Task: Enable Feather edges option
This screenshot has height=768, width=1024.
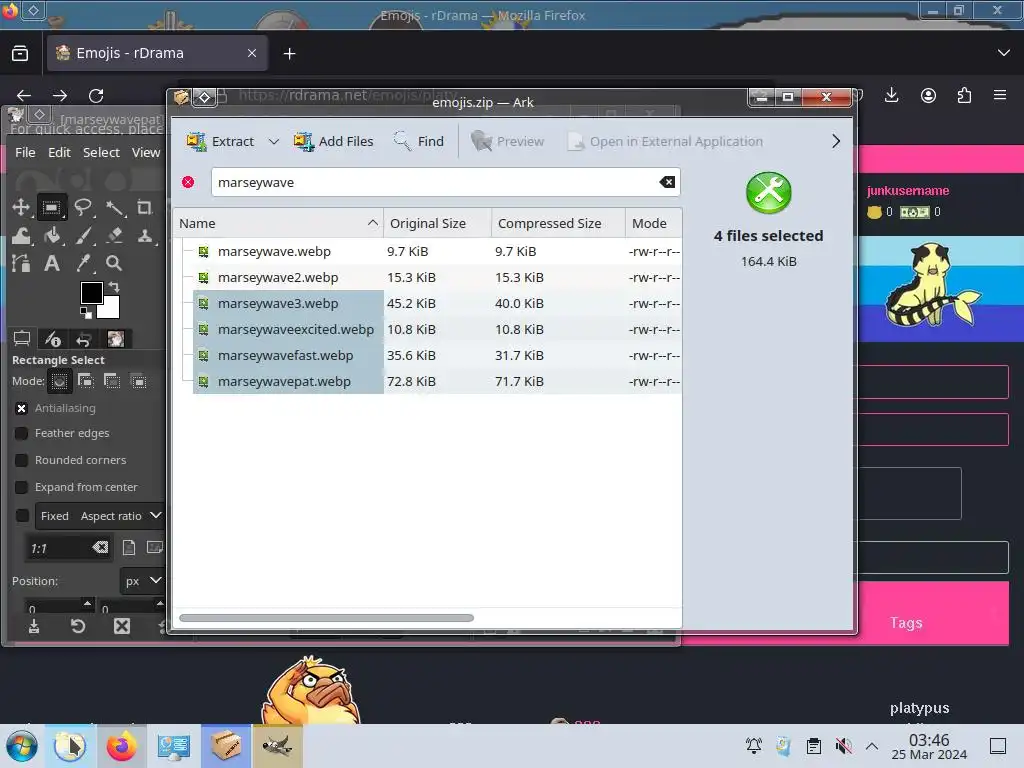Action: (x=22, y=433)
